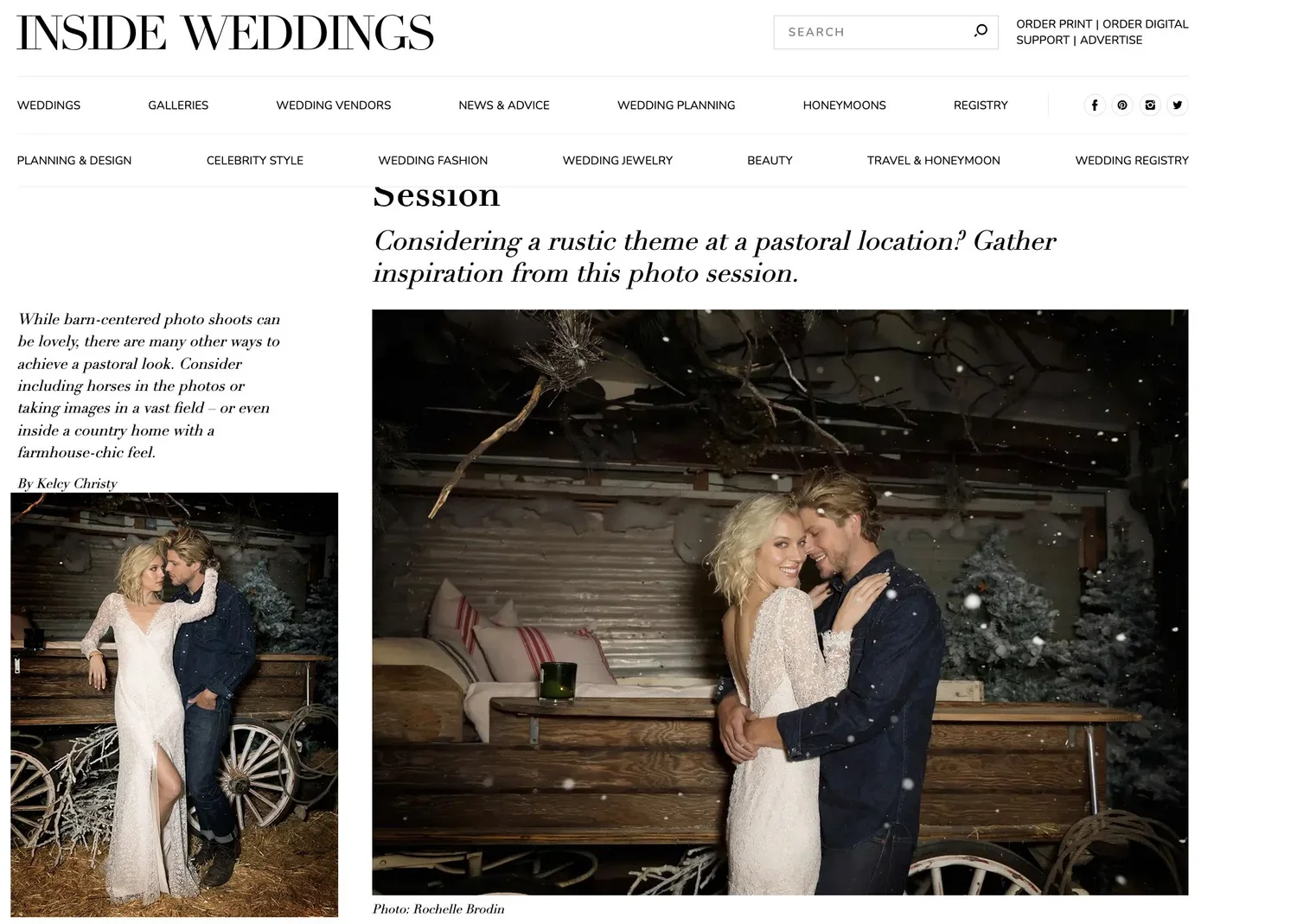Open the Celebrity Style tab

pos(255,161)
